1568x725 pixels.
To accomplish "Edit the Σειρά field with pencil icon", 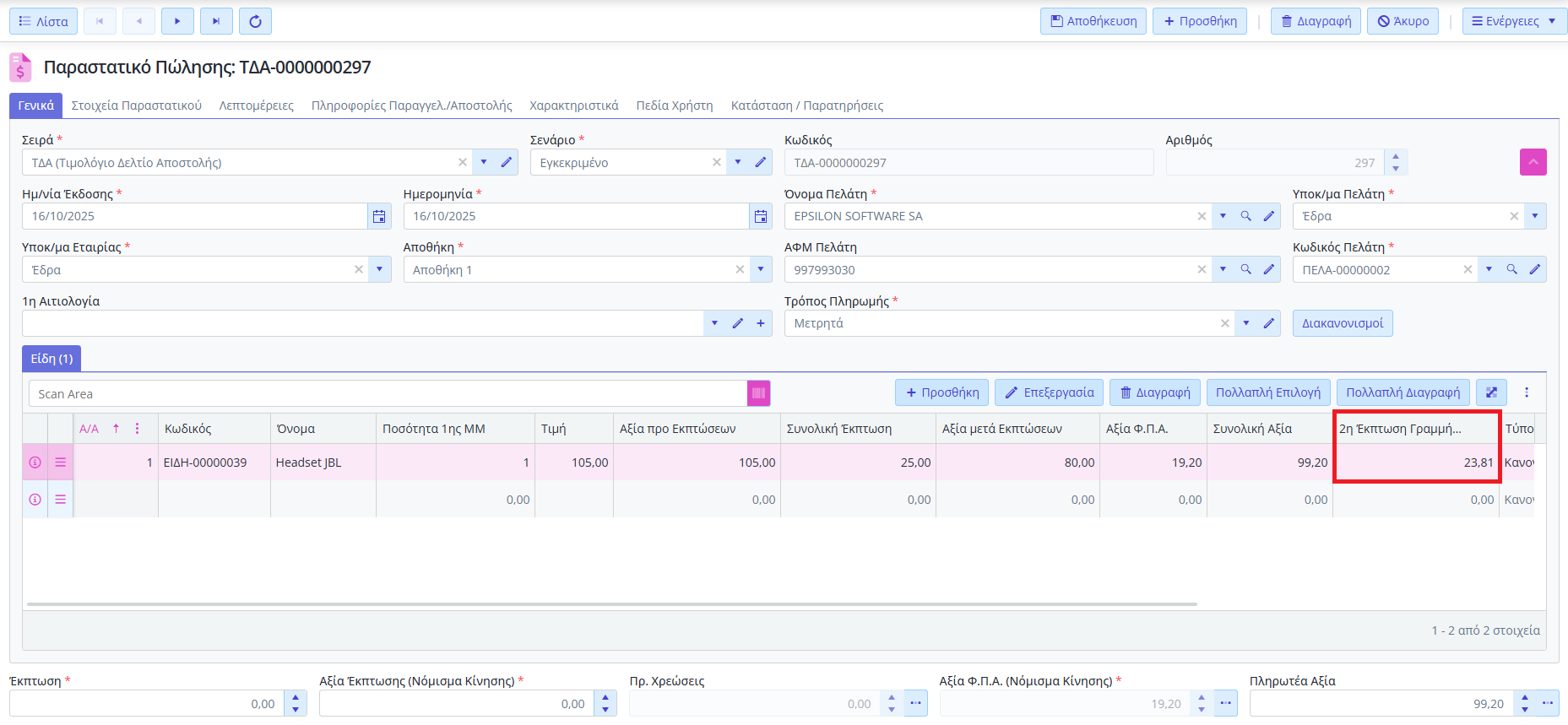I will [507, 163].
